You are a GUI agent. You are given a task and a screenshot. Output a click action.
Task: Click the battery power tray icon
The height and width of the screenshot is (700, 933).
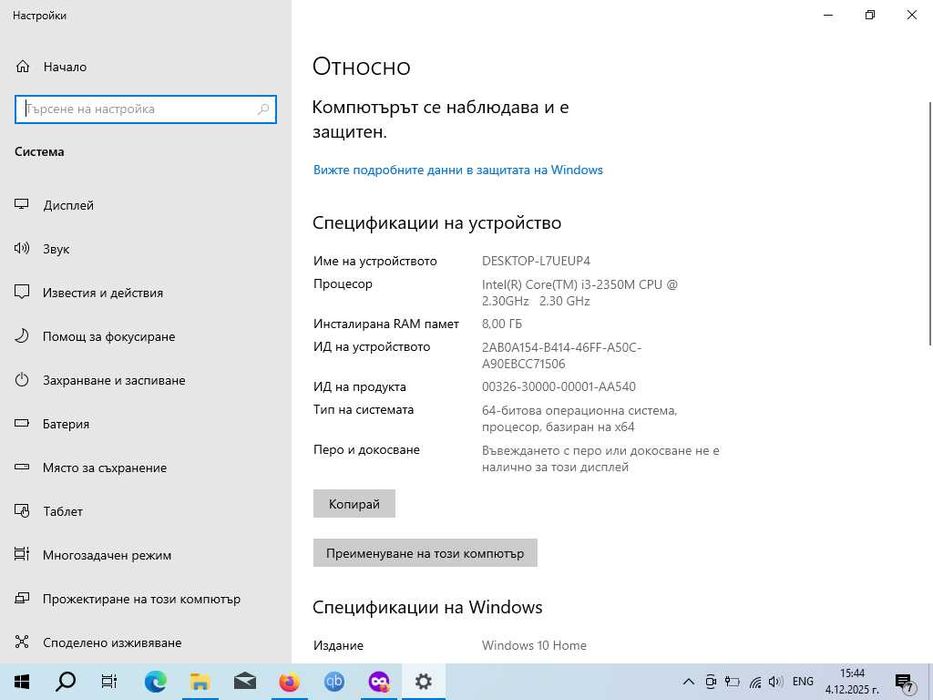(x=732, y=682)
